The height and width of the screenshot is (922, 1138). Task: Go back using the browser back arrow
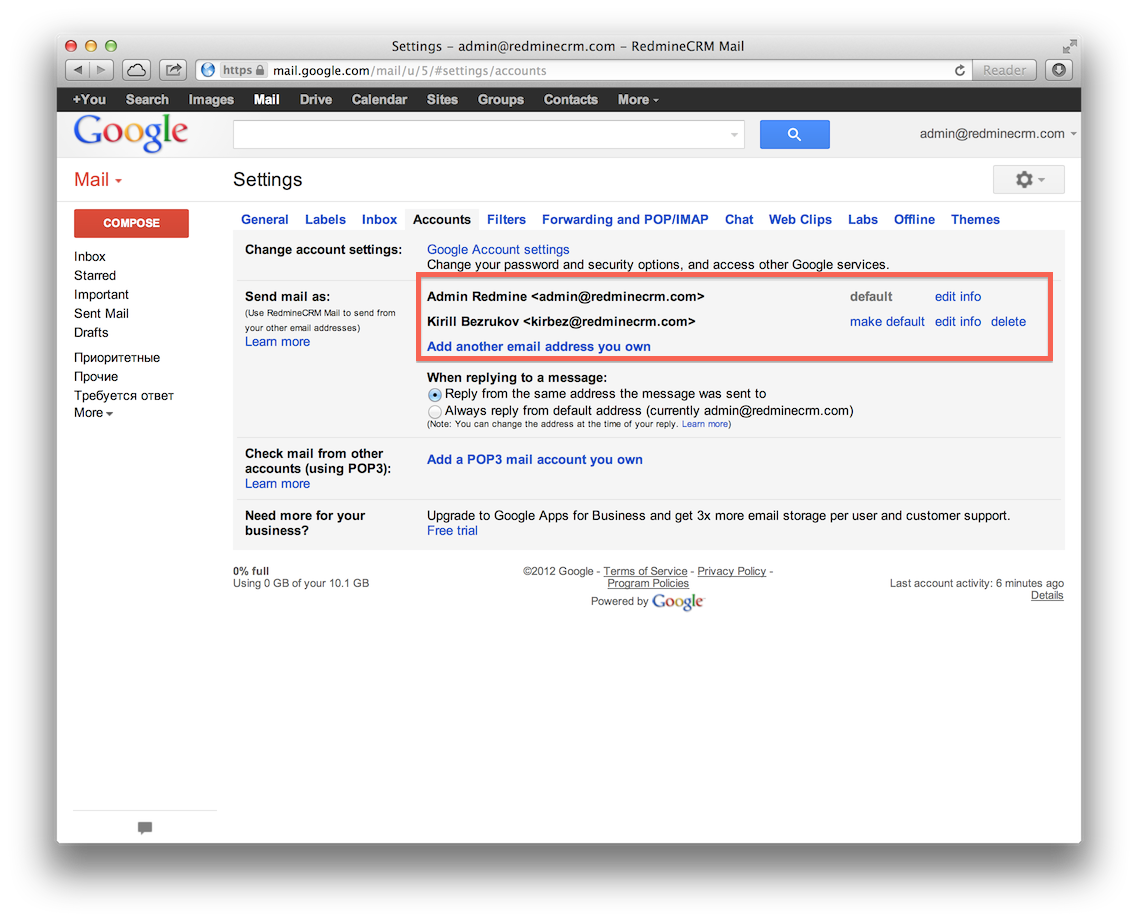77,69
